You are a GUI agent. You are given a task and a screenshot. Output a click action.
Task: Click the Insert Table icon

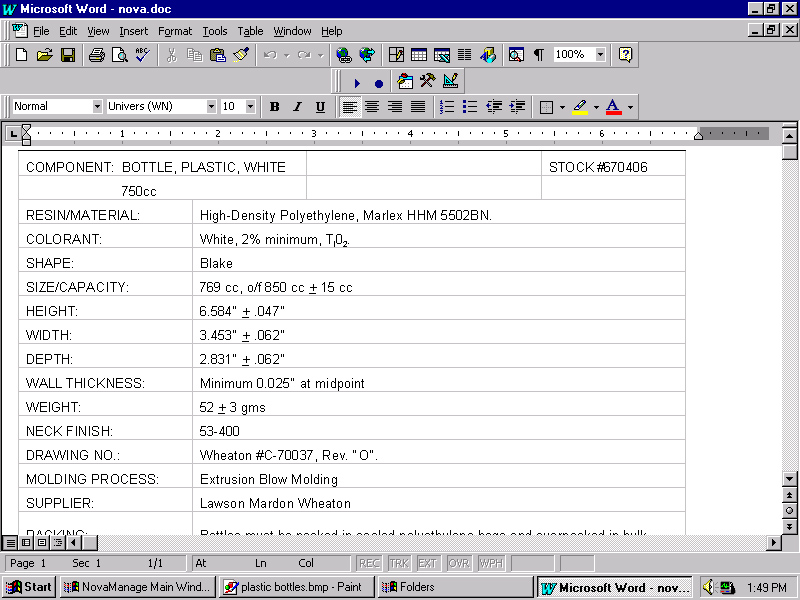pos(419,55)
